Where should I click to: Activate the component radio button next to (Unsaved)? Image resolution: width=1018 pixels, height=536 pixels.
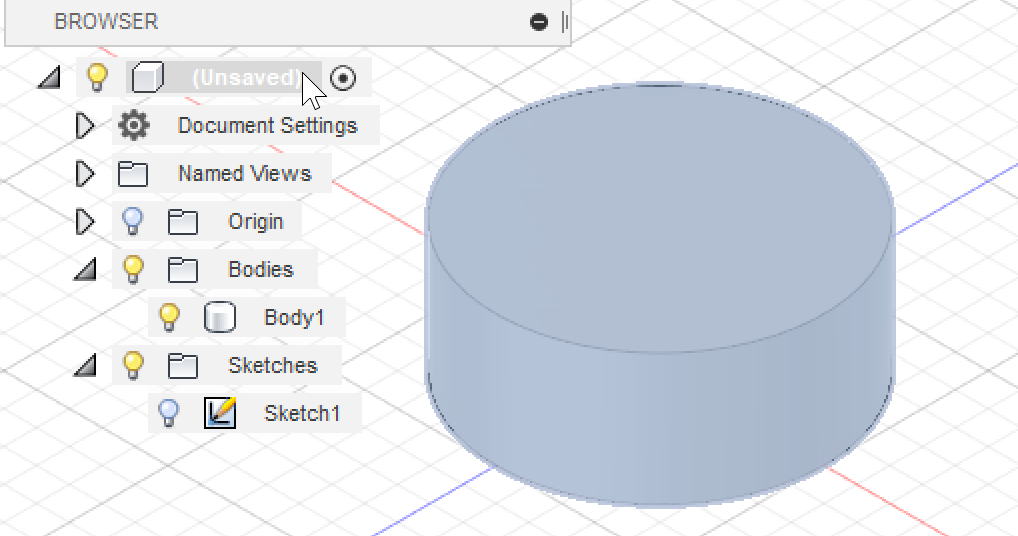[x=343, y=79]
